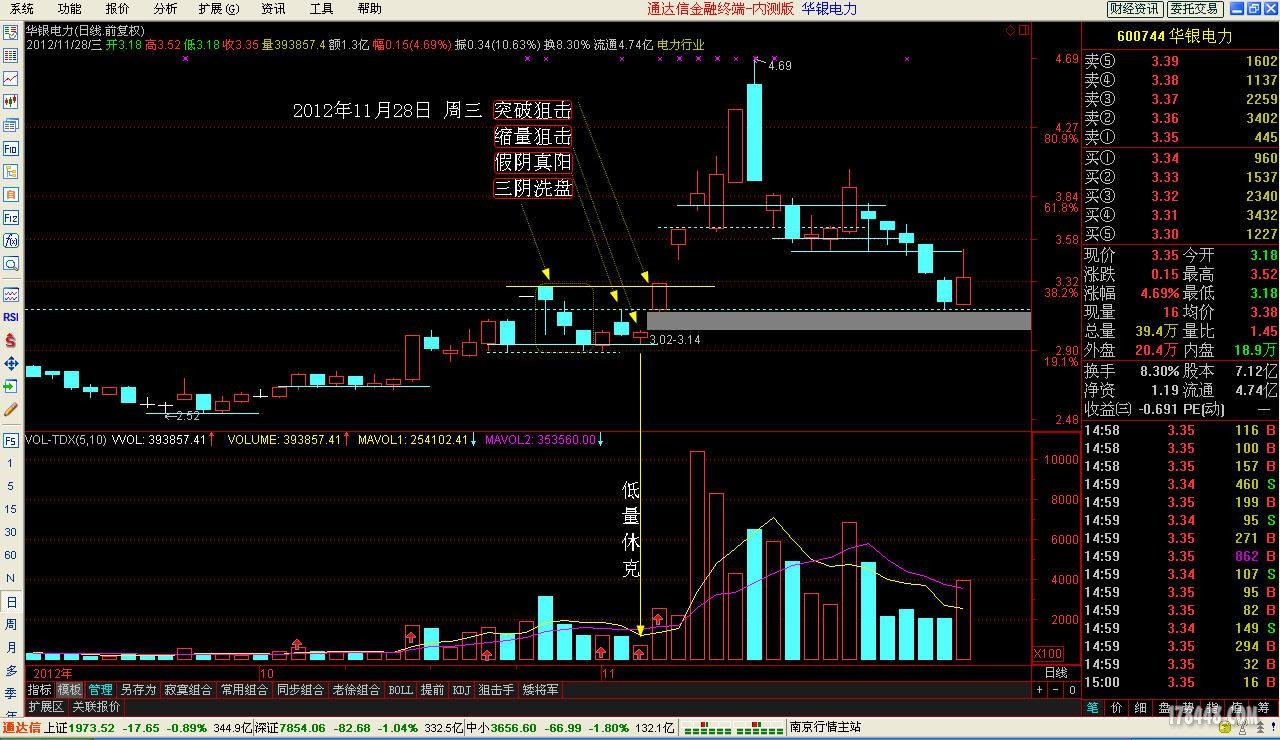Open the BOLL indicator tab
The image size is (1280, 740).
[x=400, y=690]
